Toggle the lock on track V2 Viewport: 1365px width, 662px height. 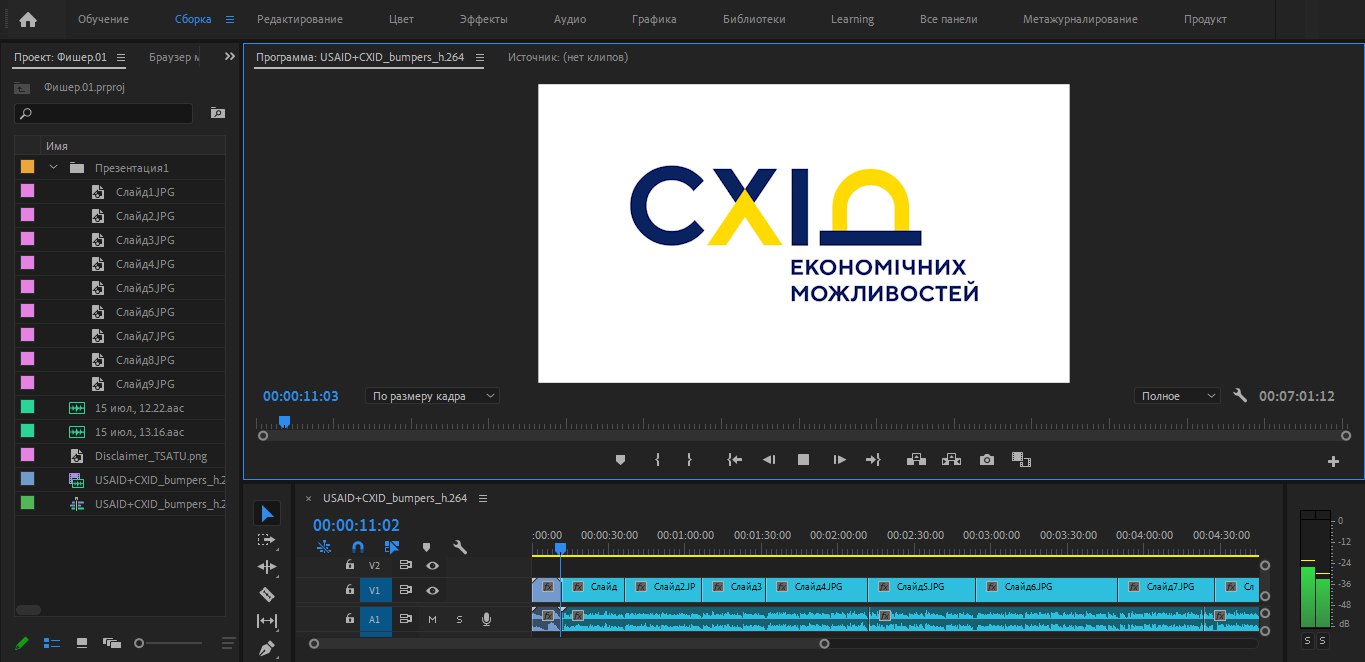pyautogui.click(x=350, y=565)
